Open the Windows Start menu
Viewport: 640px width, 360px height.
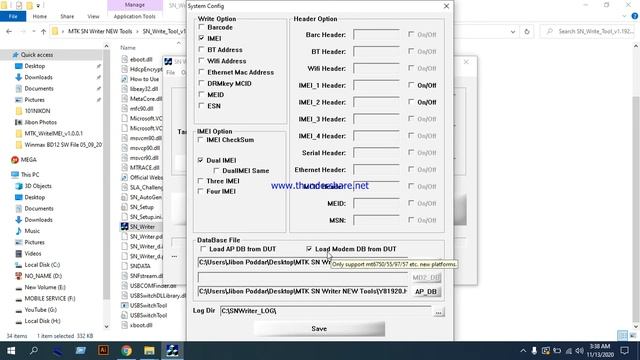click(x=11, y=351)
